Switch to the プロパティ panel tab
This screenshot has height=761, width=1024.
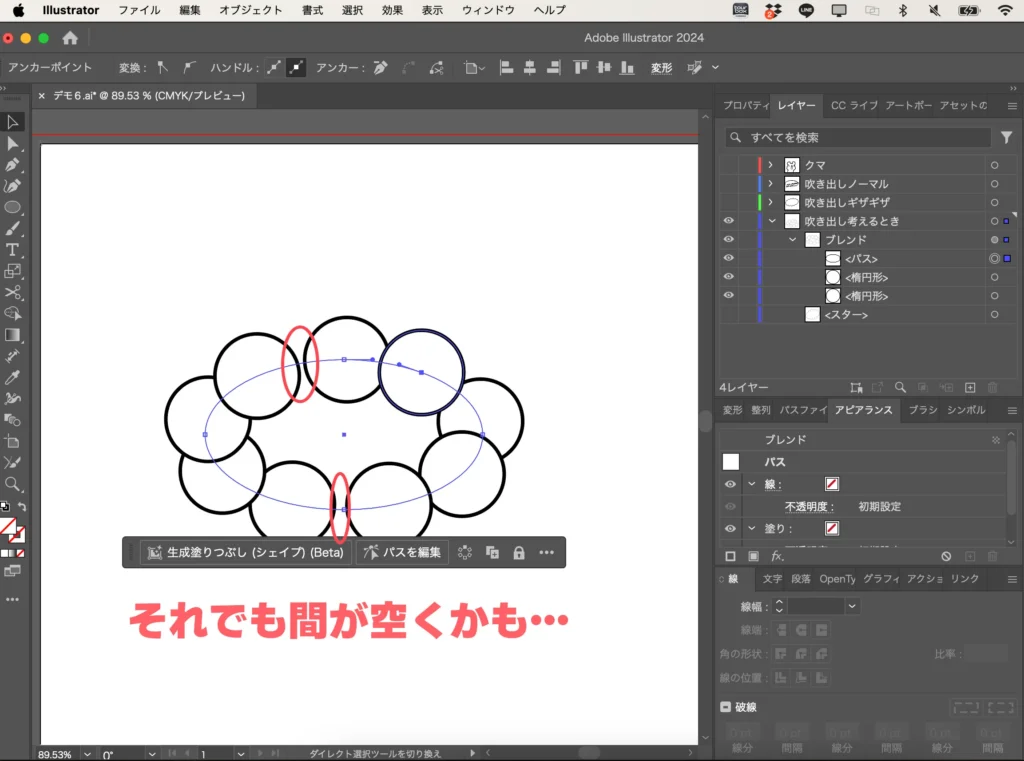click(x=744, y=105)
